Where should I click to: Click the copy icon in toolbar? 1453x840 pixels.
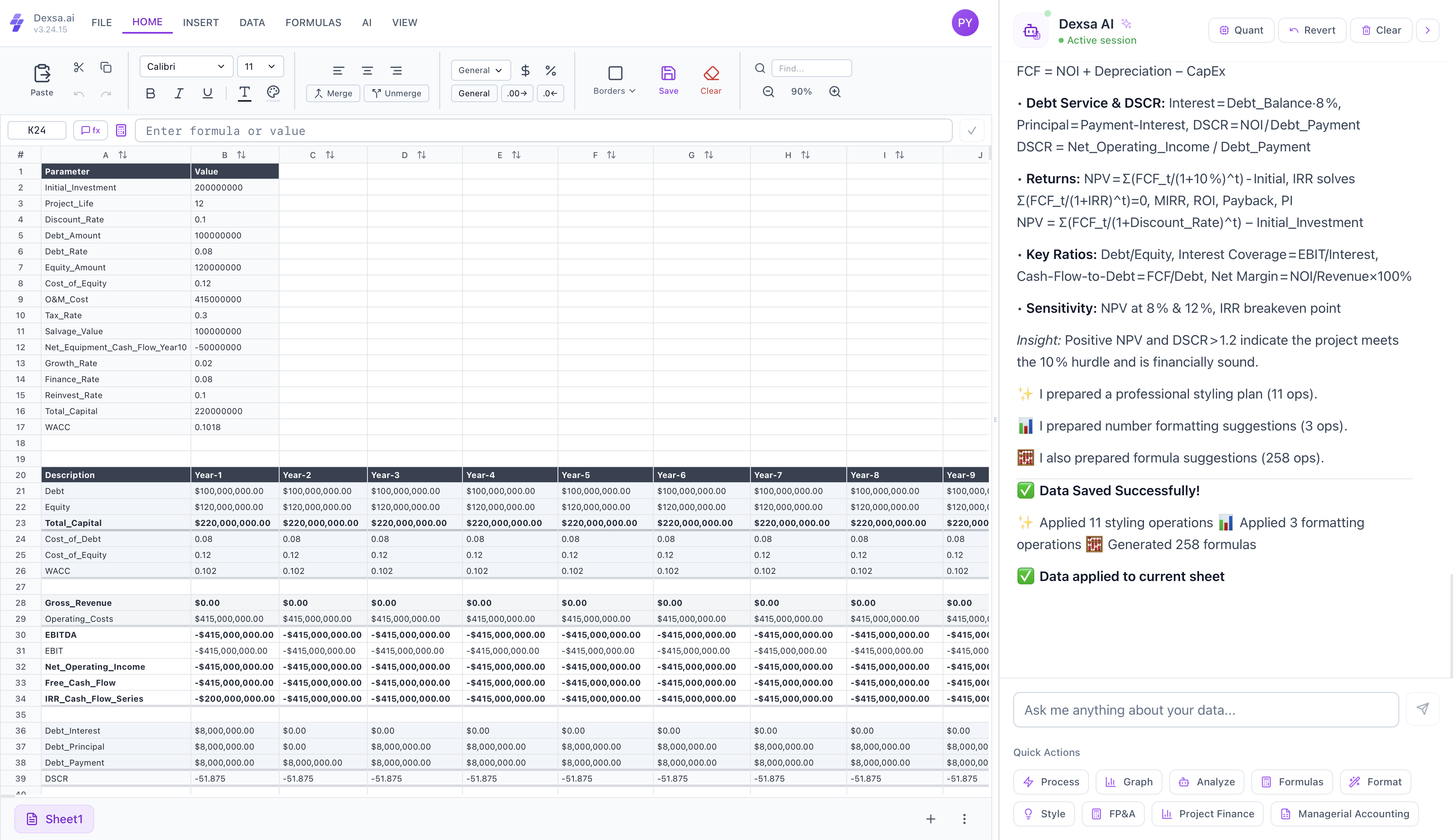point(106,67)
